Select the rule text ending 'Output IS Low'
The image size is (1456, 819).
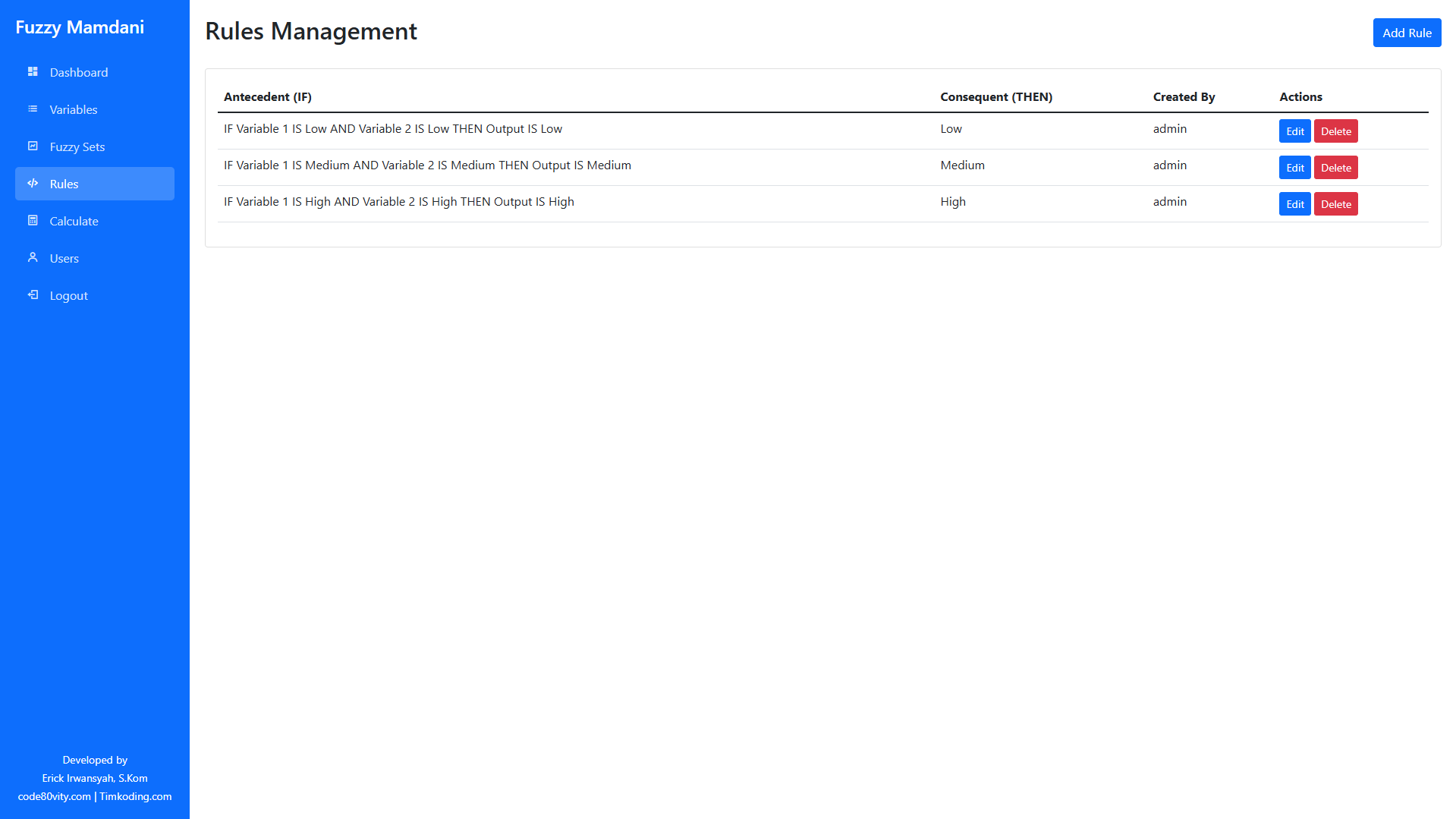point(393,128)
